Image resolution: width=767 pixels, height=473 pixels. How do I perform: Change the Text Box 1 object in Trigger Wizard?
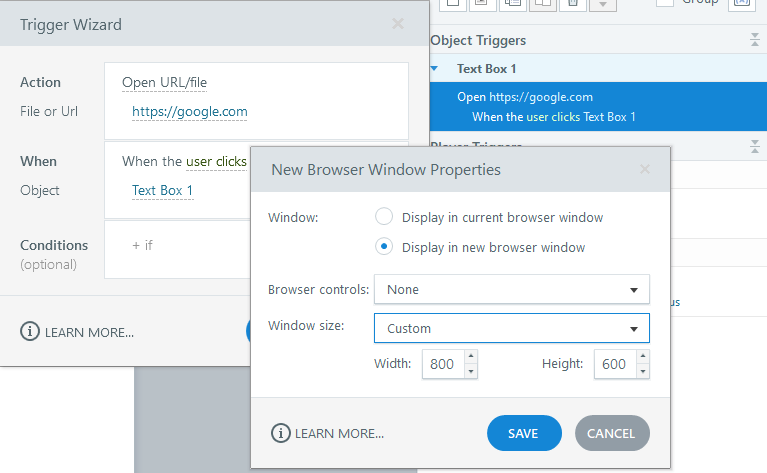pyautogui.click(x=162, y=190)
